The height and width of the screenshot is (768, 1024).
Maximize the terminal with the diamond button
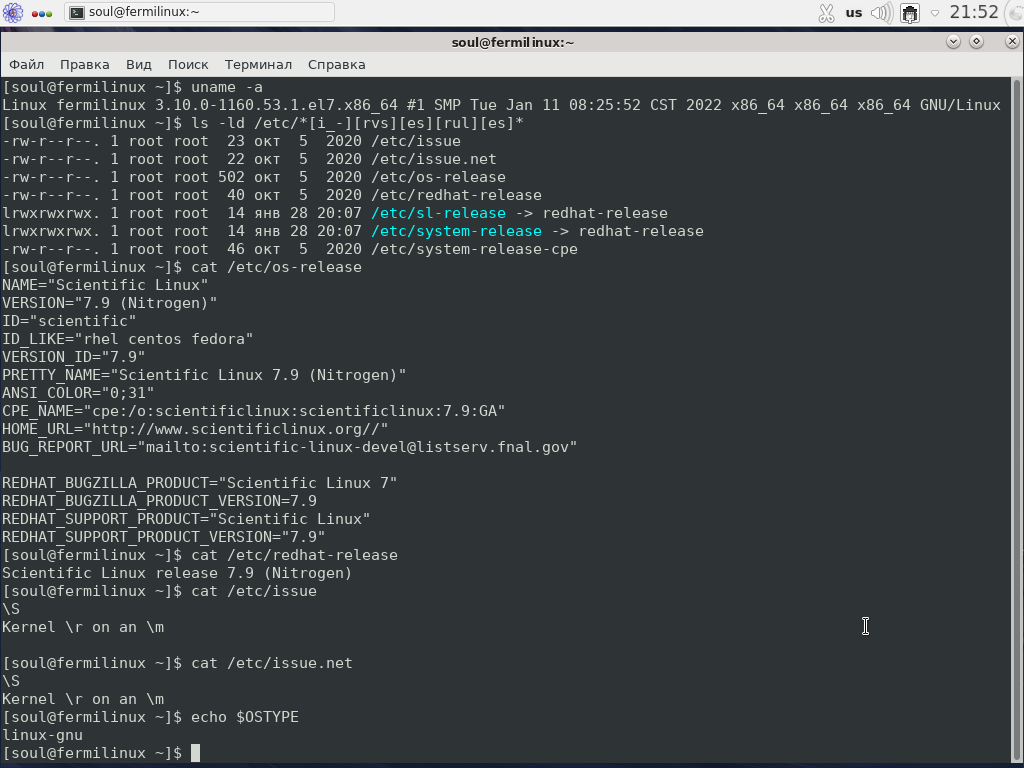coord(976,42)
